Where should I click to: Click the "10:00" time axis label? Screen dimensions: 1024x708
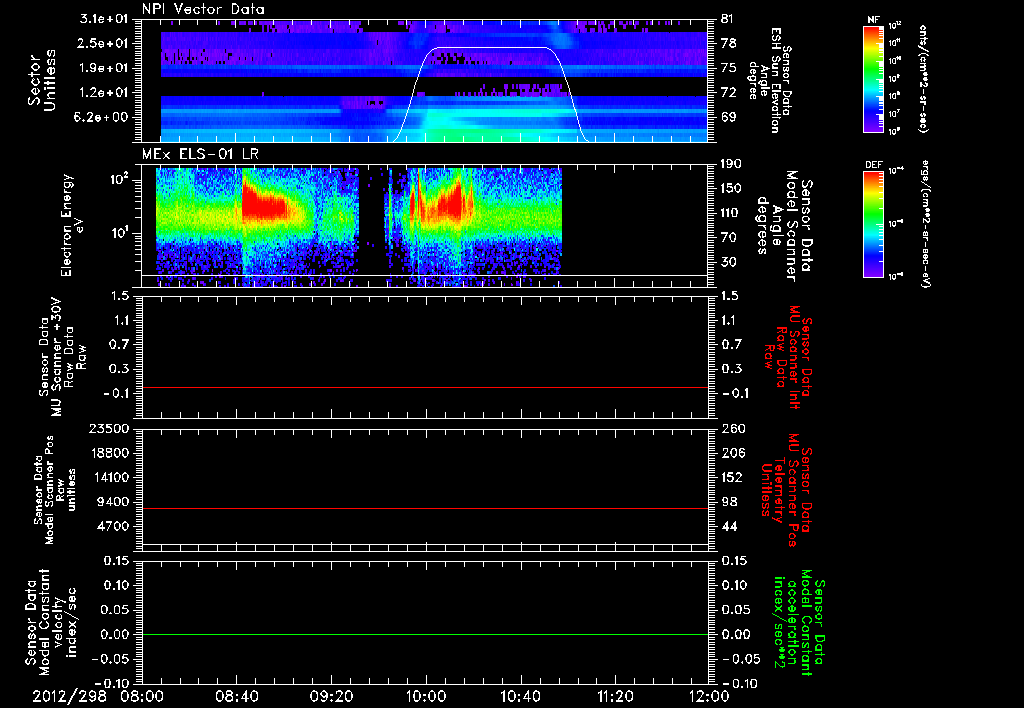click(426, 696)
